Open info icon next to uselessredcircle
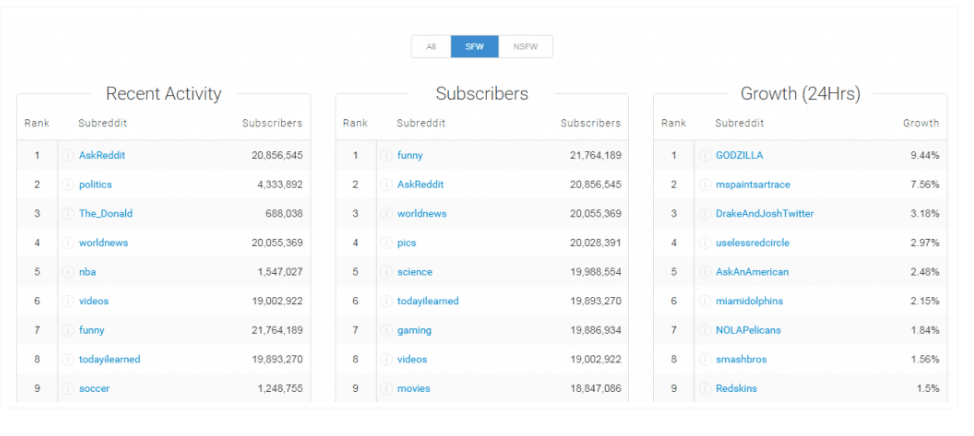Image resolution: width=974 pixels, height=436 pixels. pyautogui.click(x=704, y=243)
